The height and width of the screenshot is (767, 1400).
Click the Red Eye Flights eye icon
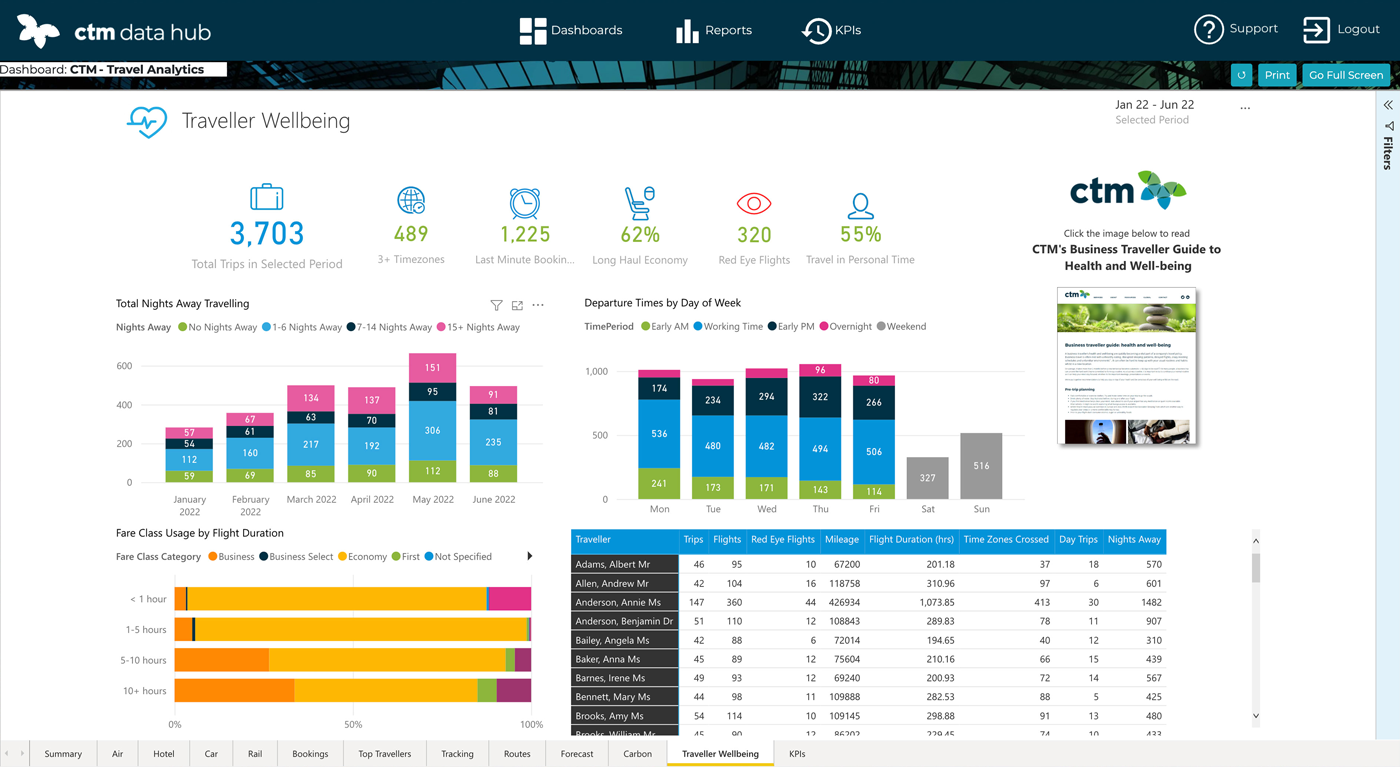pos(754,204)
